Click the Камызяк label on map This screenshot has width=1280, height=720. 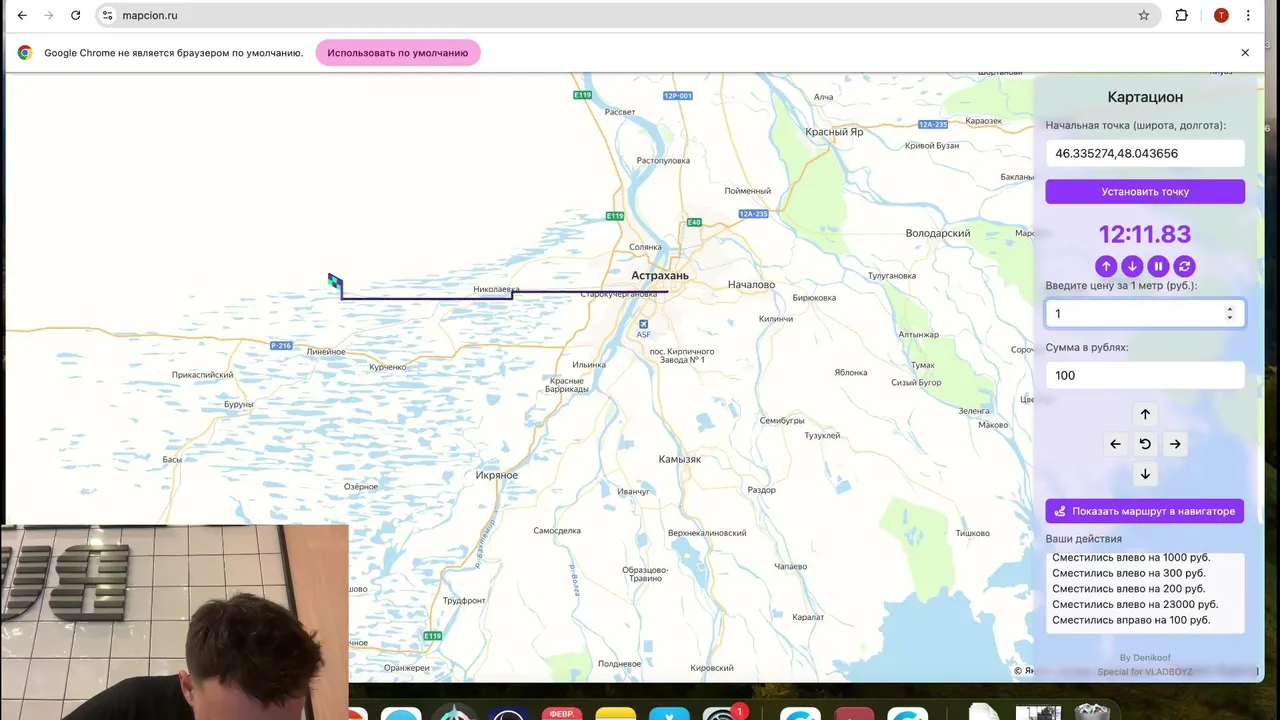(680, 459)
